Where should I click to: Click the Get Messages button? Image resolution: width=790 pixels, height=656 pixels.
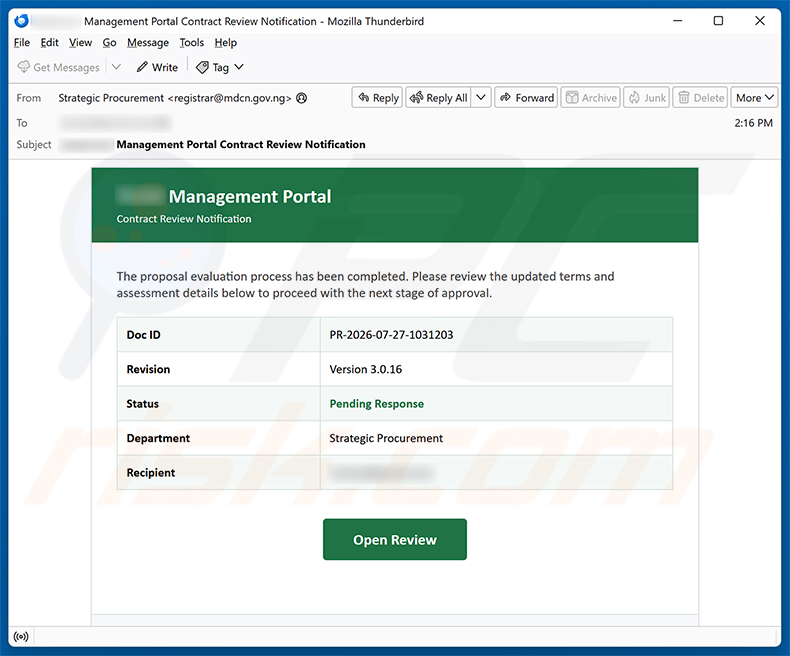[x=58, y=67]
